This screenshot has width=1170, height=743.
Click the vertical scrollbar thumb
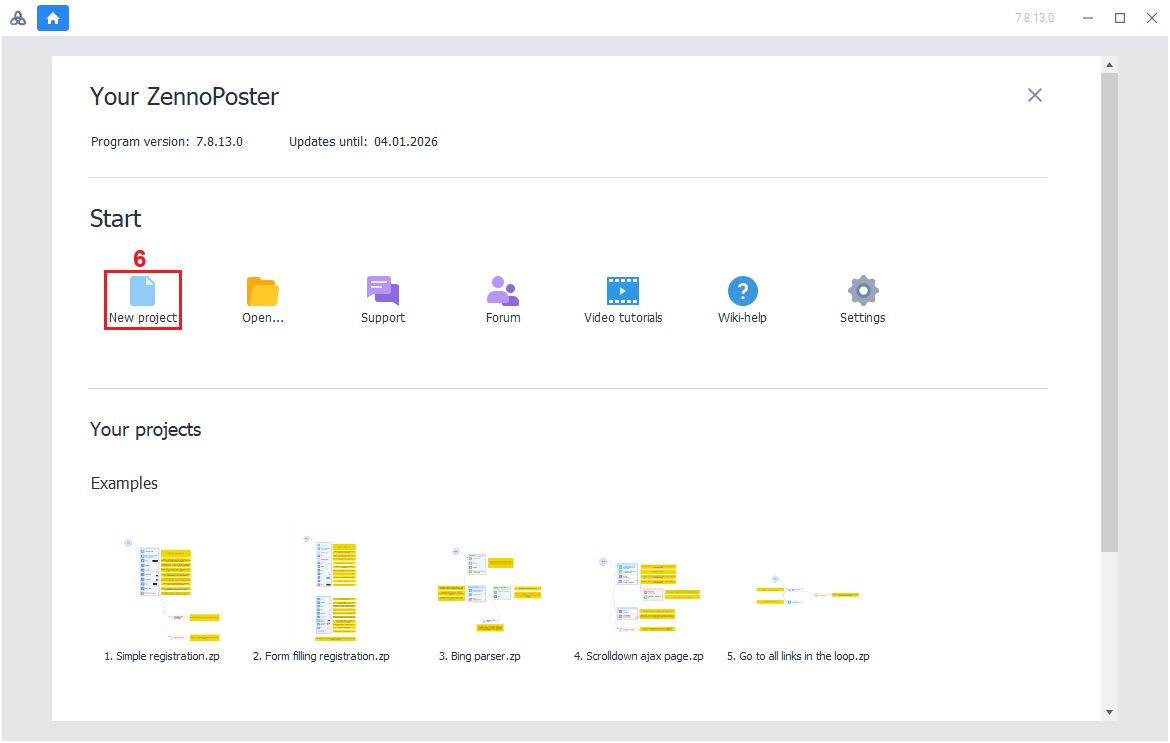coord(1110,313)
